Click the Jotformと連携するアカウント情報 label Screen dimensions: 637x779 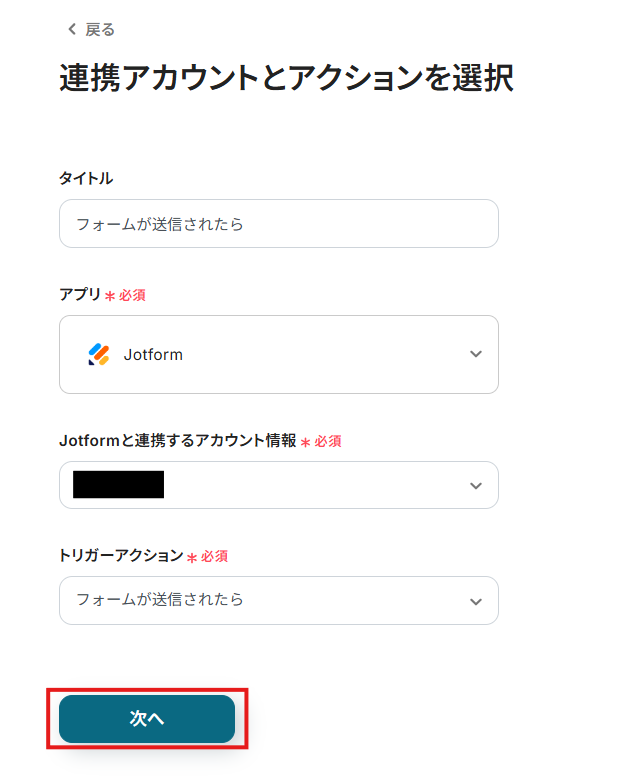(177, 441)
